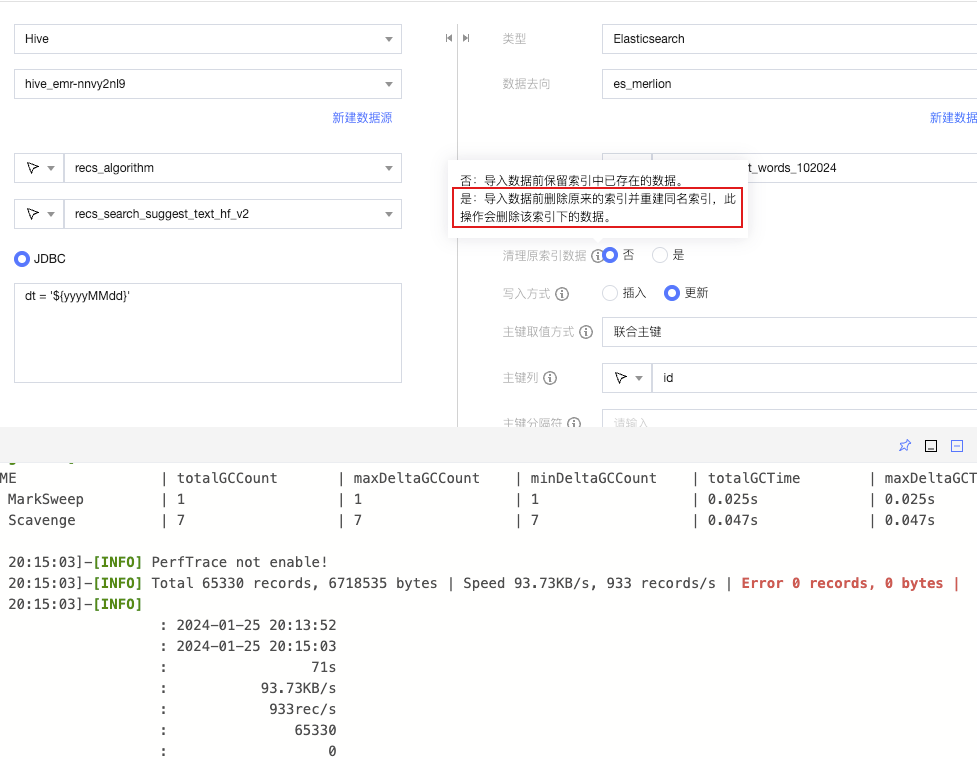Image resolution: width=977 pixels, height=759 pixels.
Task: Select 否 for clearing index data
Action: 610,255
